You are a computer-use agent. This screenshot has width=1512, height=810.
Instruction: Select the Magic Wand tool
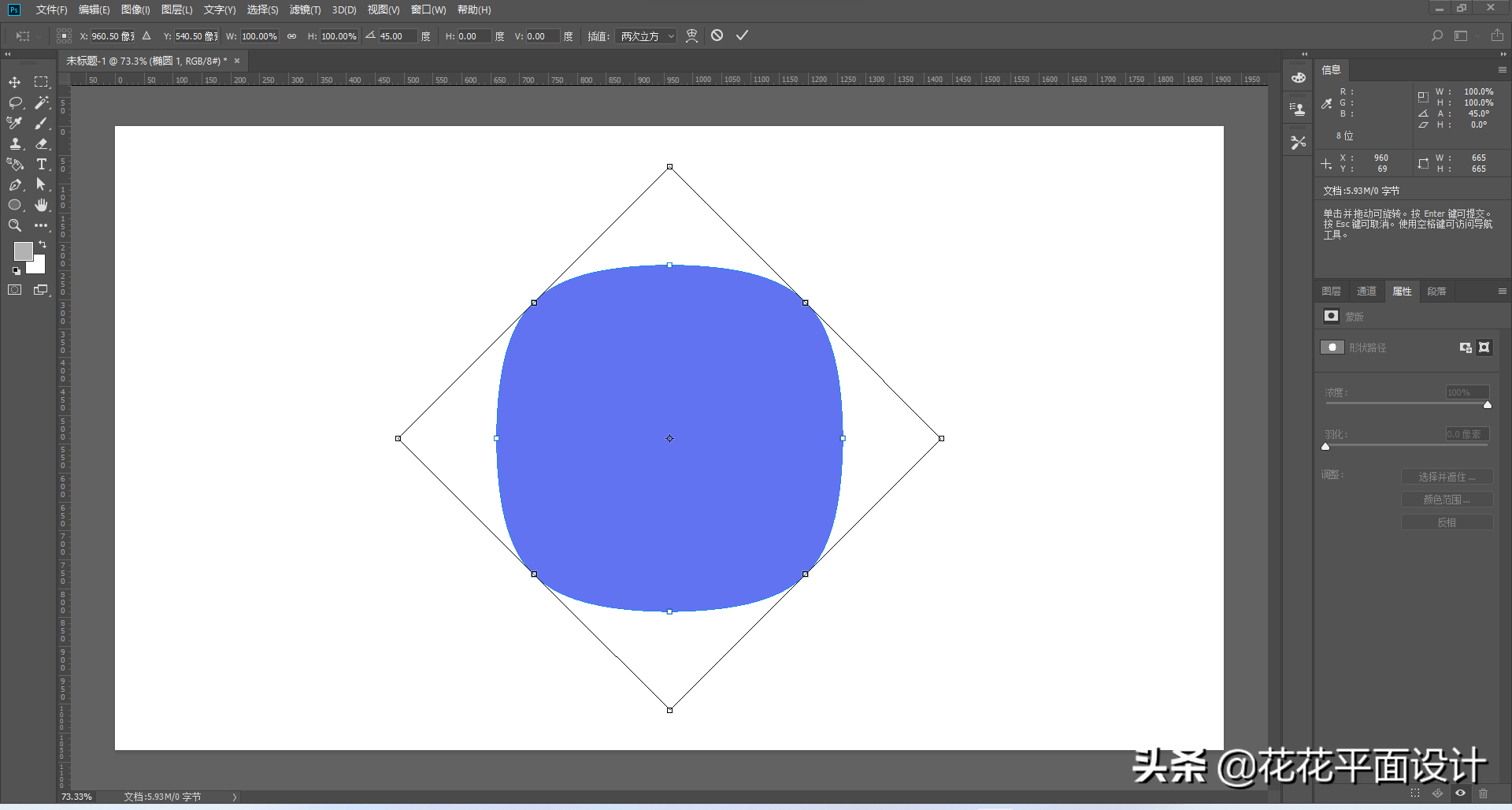click(42, 103)
